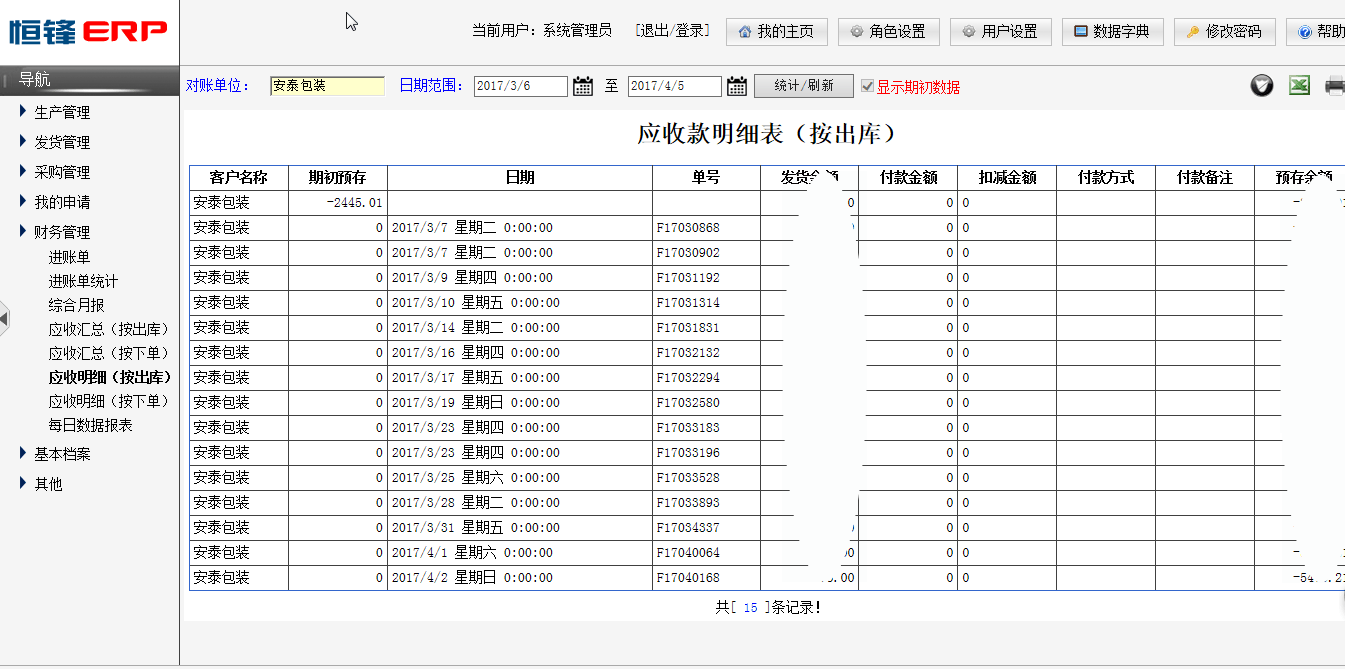This screenshot has height=669, width=1345.
Task: Click the printer icon to print report
Action: coord(1335,86)
